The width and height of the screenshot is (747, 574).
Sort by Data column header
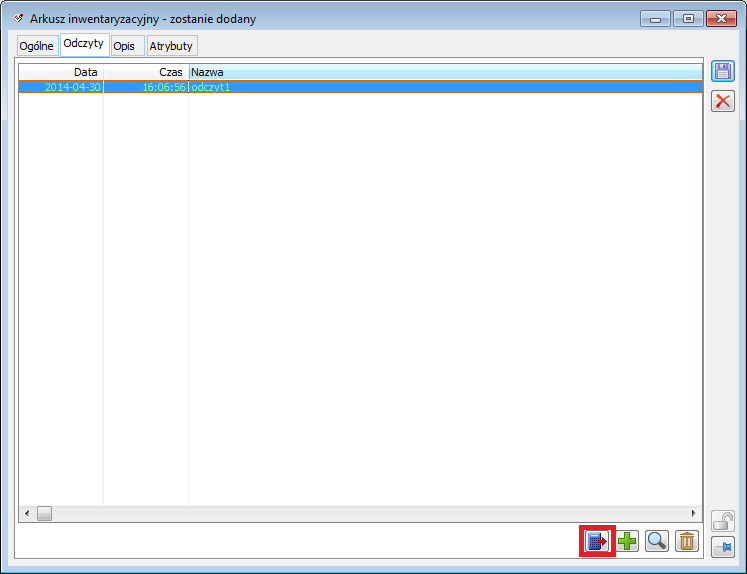coord(61,72)
